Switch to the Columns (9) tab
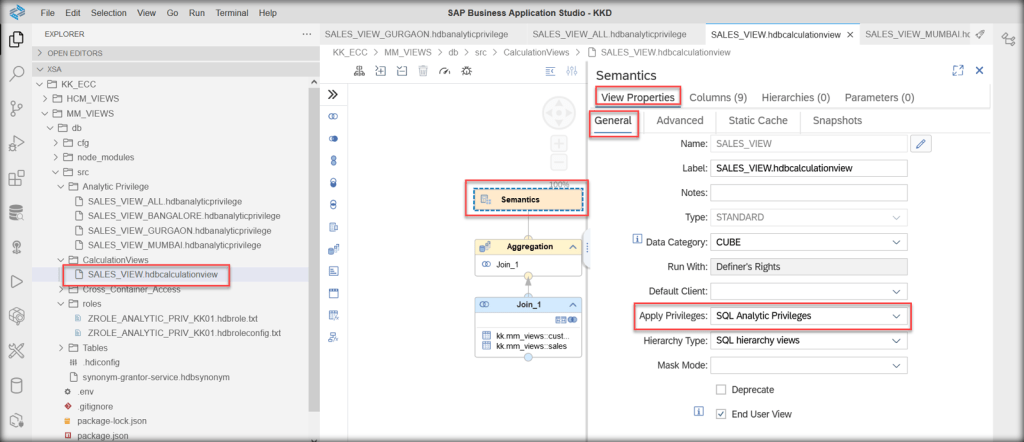The height and width of the screenshot is (442, 1024). (718, 97)
